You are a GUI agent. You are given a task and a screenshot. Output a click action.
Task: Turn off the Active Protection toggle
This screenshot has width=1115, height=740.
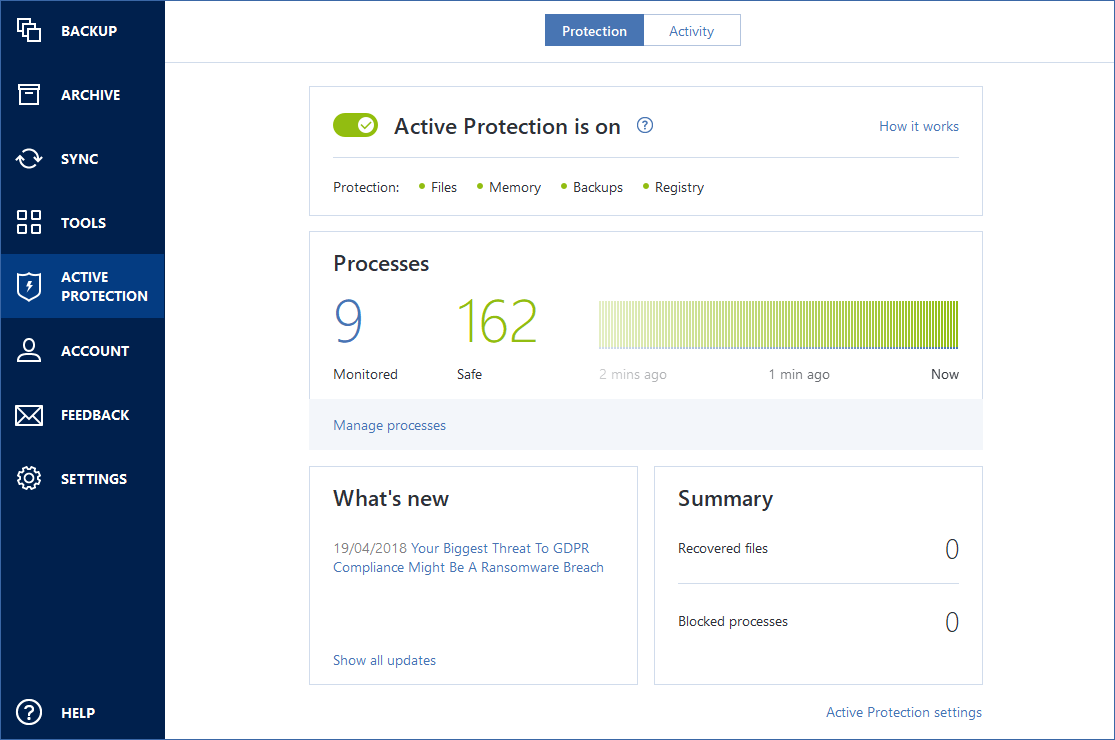click(x=355, y=126)
